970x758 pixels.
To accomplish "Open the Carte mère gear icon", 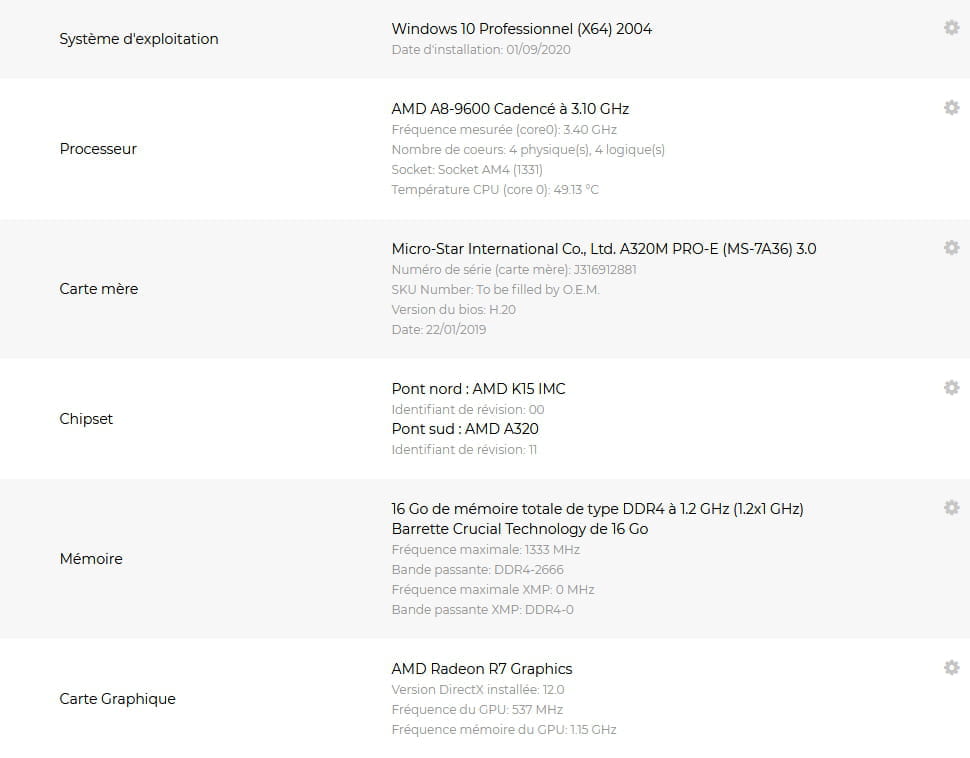I will (x=951, y=248).
